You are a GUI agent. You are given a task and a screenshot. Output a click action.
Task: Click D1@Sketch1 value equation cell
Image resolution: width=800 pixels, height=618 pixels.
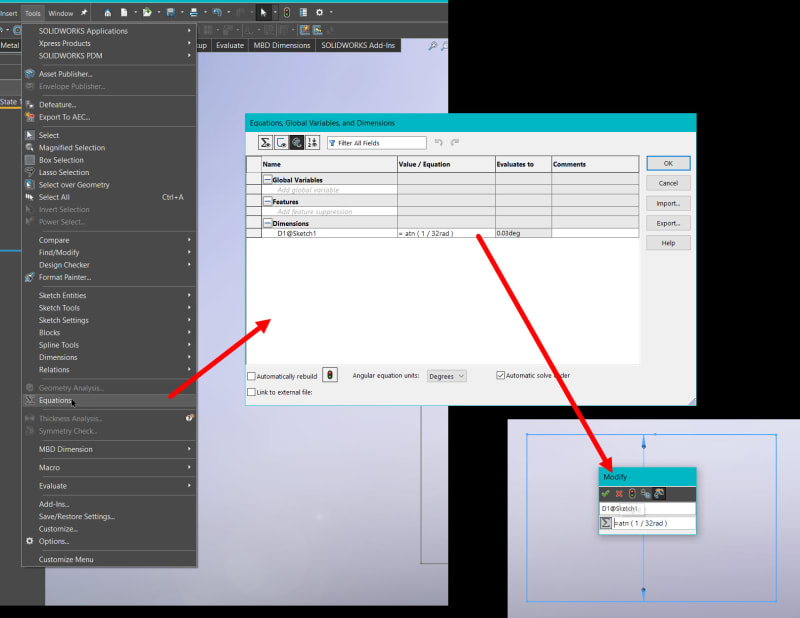pos(446,233)
